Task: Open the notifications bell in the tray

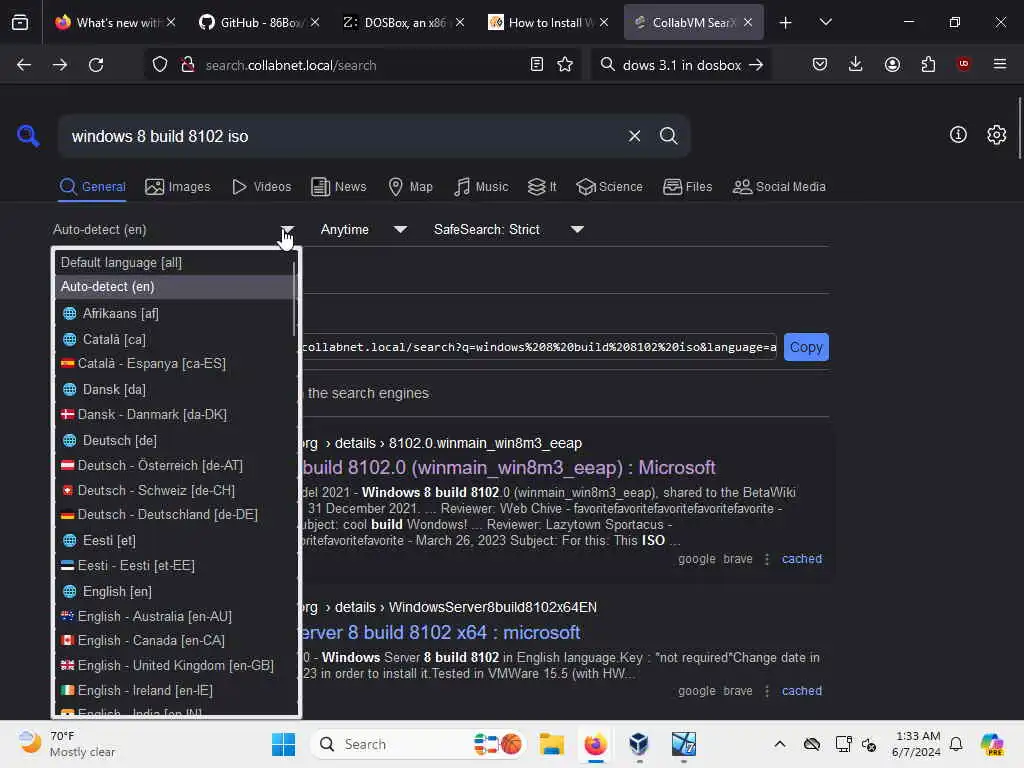Action: 956,744
